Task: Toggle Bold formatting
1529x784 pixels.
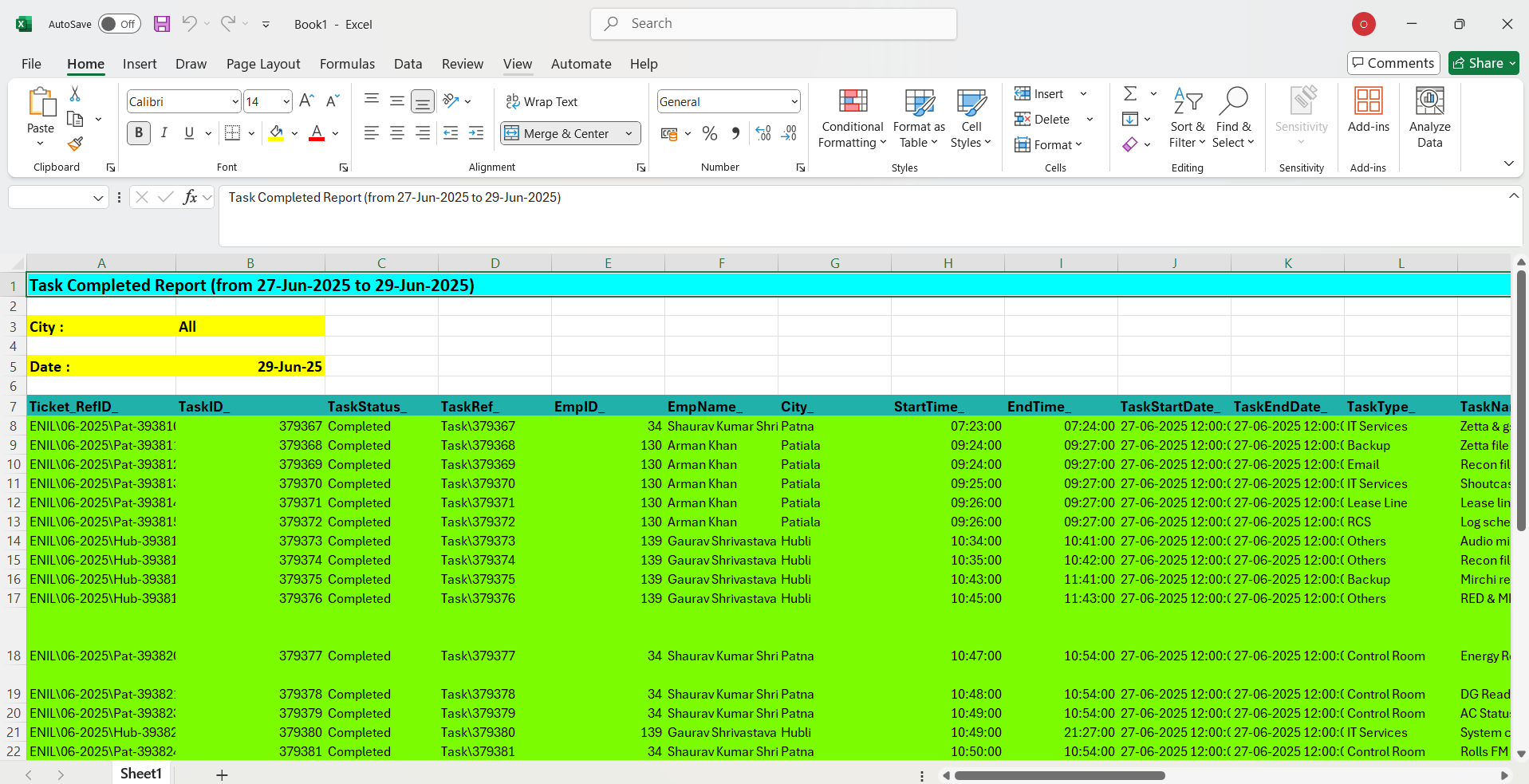Action: 139,133
